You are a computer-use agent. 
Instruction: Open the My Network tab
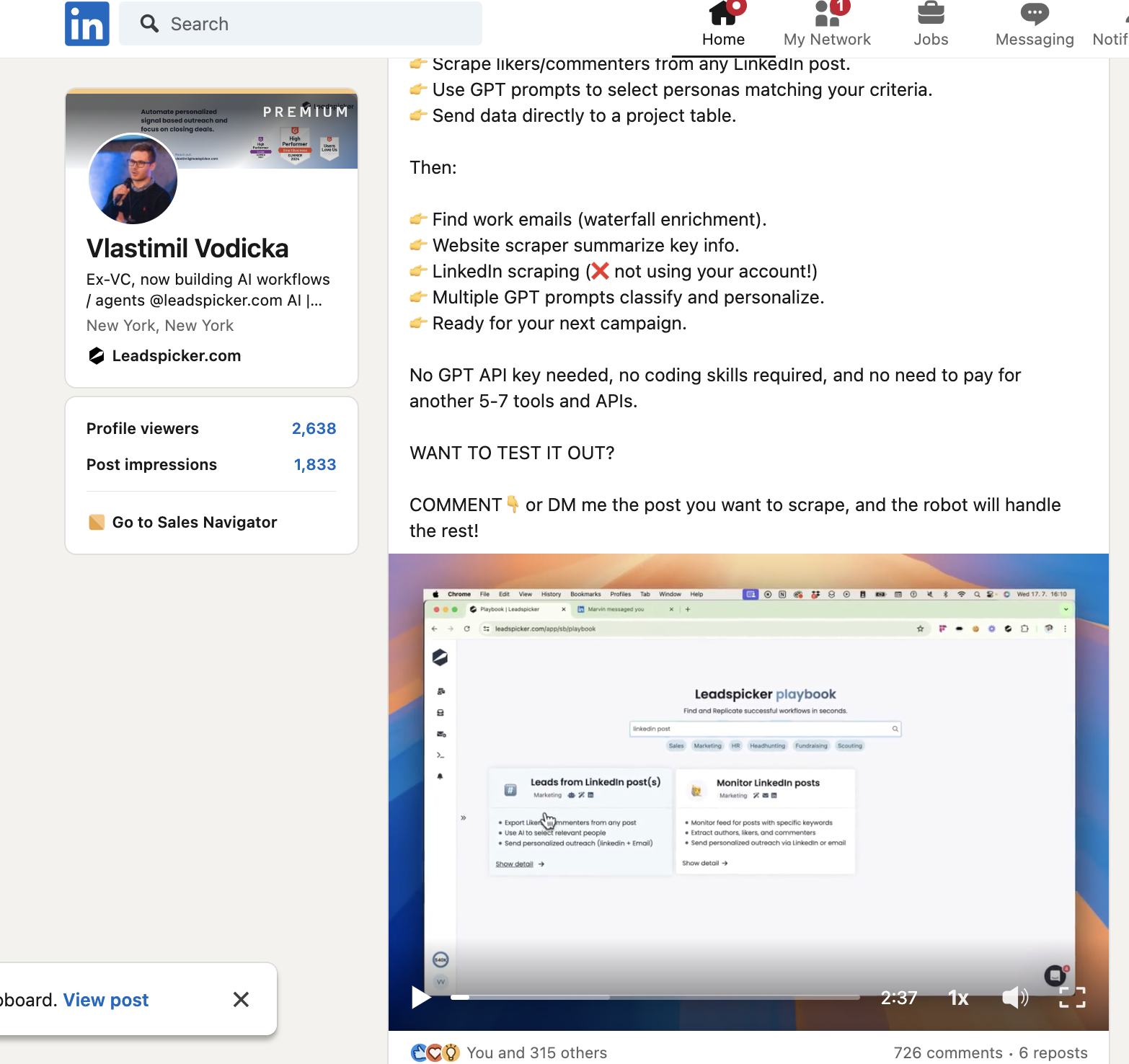[x=827, y=26]
